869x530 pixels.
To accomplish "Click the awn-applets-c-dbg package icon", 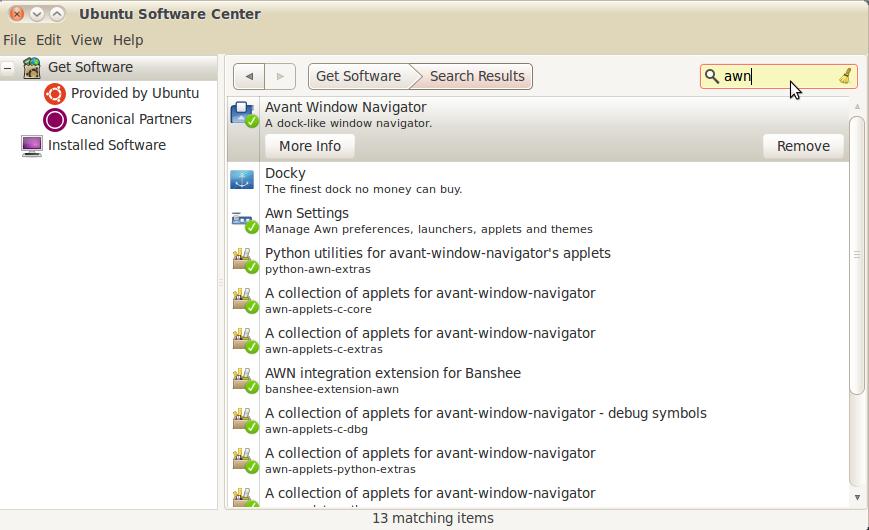I will [x=244, y=420].
